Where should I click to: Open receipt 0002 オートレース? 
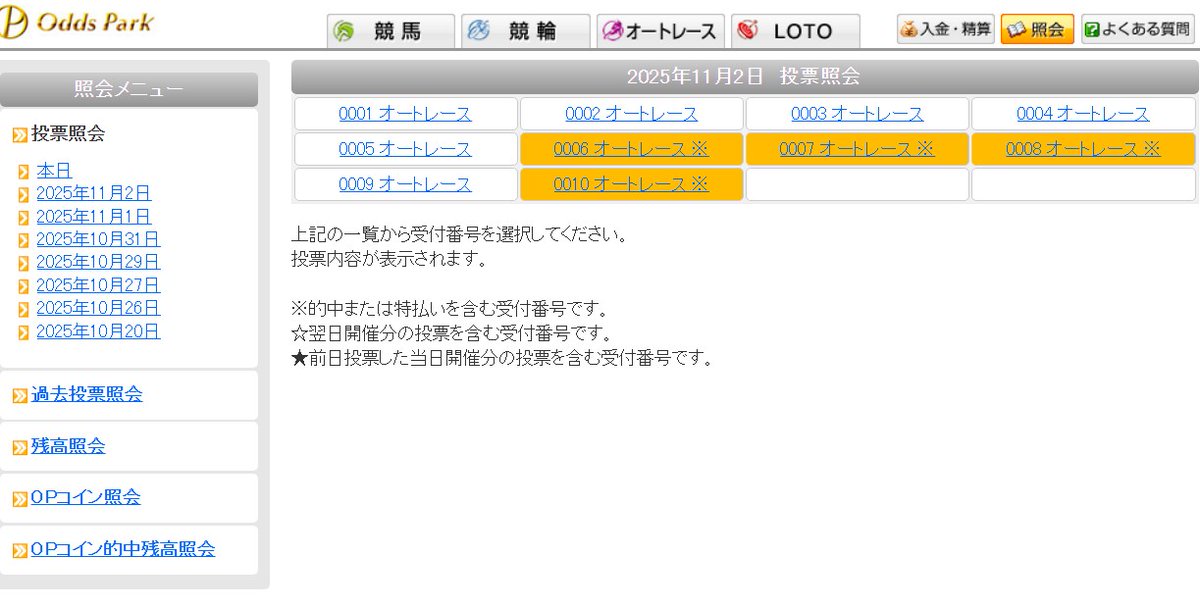click(x=631, y=114)
